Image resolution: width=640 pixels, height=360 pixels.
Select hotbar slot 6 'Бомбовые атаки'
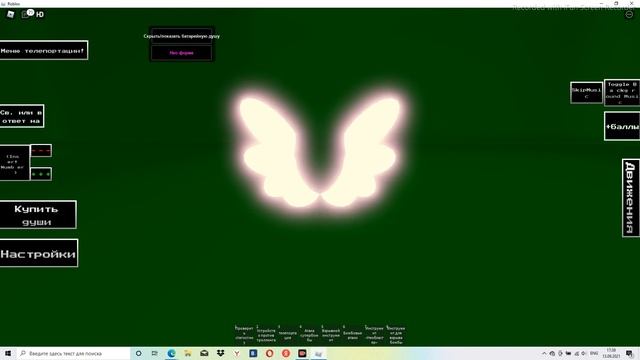(x=353, y=335)
